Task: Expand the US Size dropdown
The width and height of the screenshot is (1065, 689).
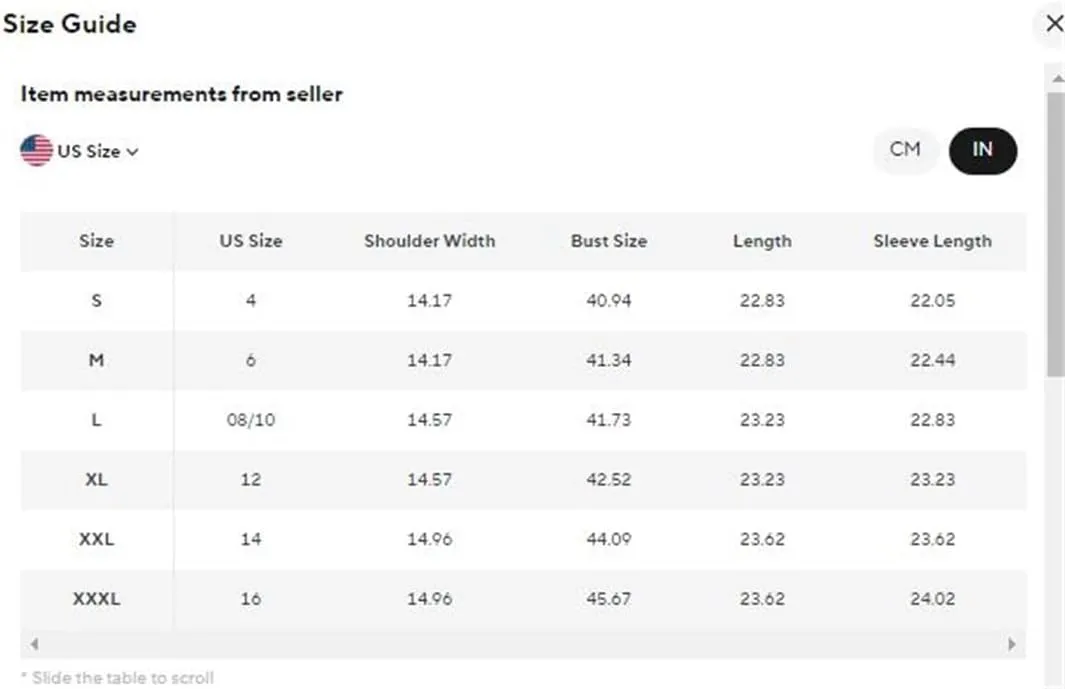Action: tap(97, 152)
